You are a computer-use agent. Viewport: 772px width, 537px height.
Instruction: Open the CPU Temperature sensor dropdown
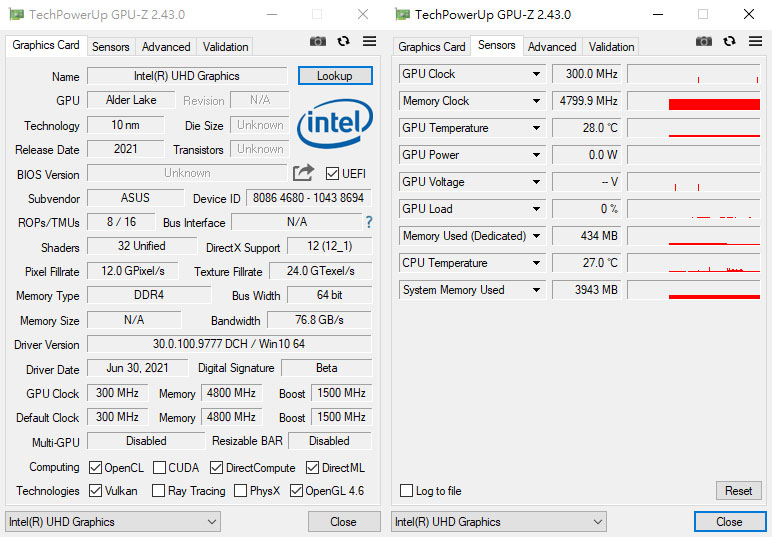(x=536, y=263)
